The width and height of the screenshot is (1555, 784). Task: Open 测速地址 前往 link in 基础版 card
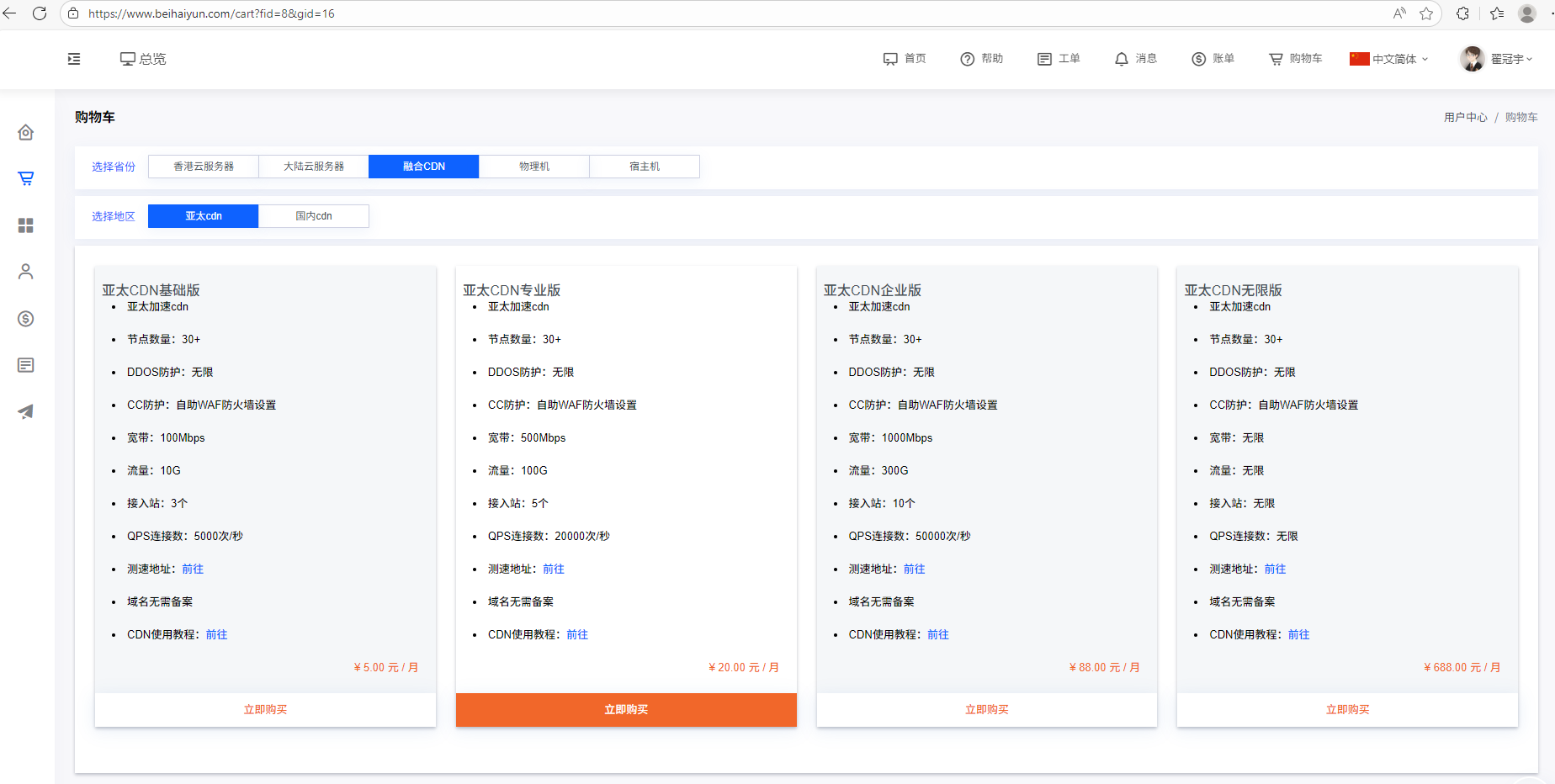[x=193, y=569]
